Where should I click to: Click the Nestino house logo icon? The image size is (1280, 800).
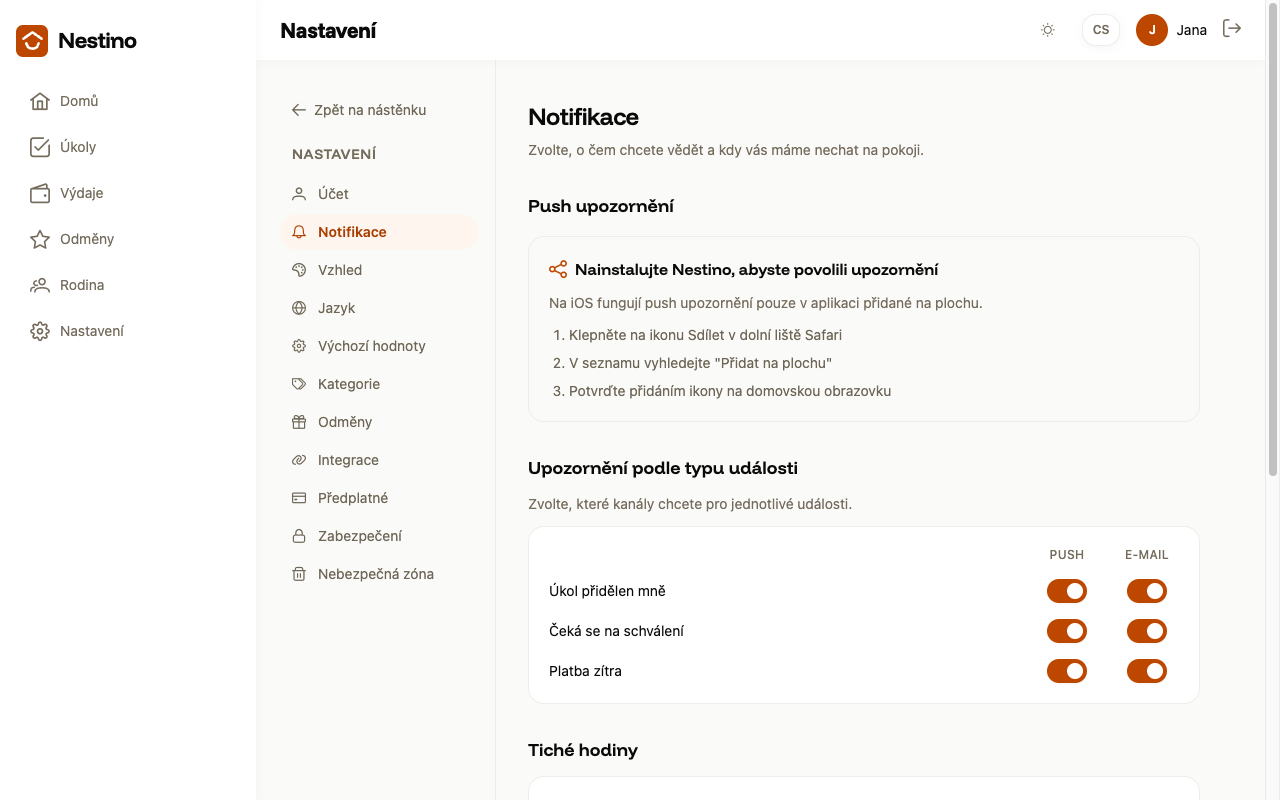pos(32,41)
